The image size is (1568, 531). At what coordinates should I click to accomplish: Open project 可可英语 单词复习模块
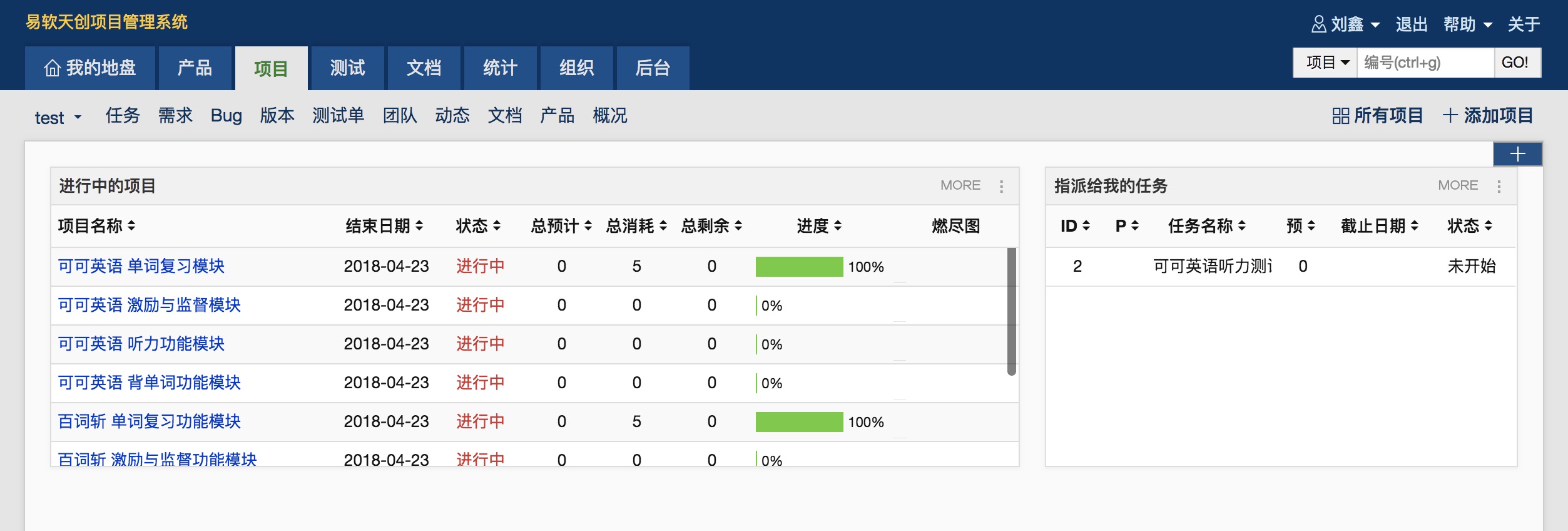[141, 266]
